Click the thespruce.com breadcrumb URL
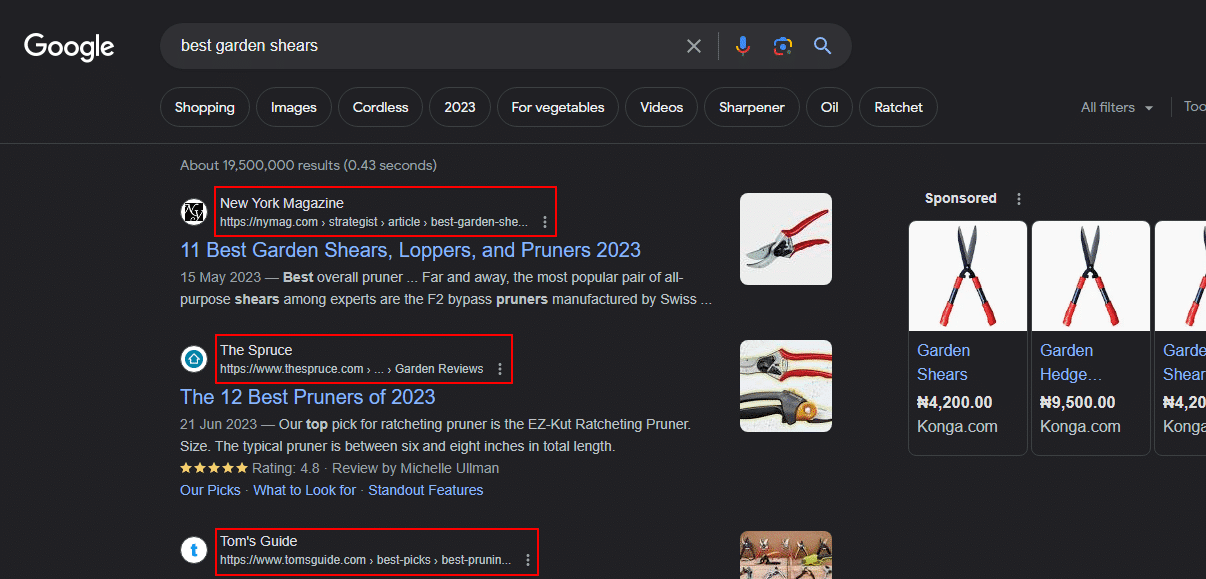This screenshot has height=579, width=1206. point(352,369)
